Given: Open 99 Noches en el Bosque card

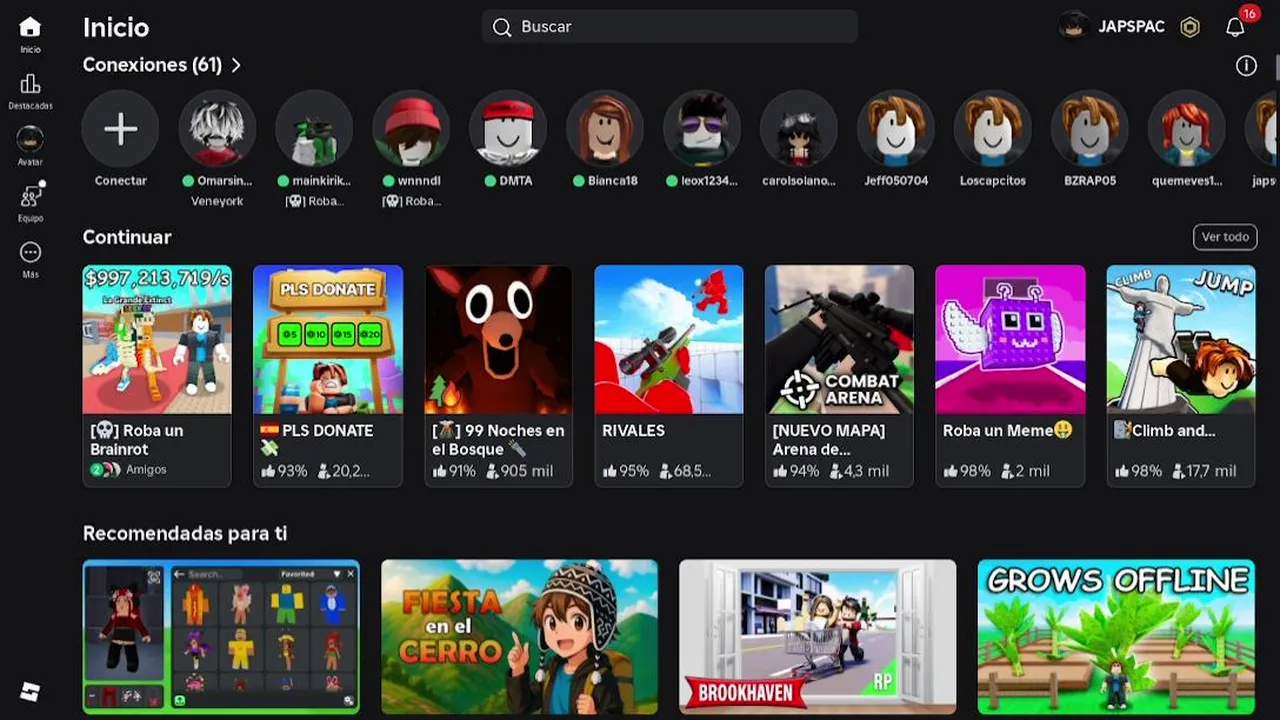Looking at the screenshot, I should [499, 375].
